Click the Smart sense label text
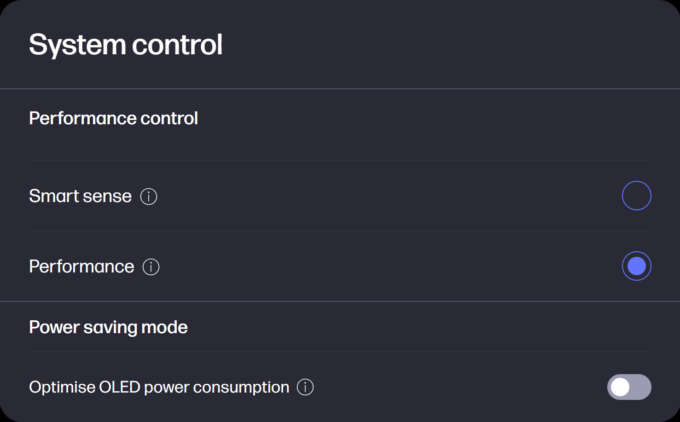The height and width of the screenshot is (422, 680). (80, 196)
